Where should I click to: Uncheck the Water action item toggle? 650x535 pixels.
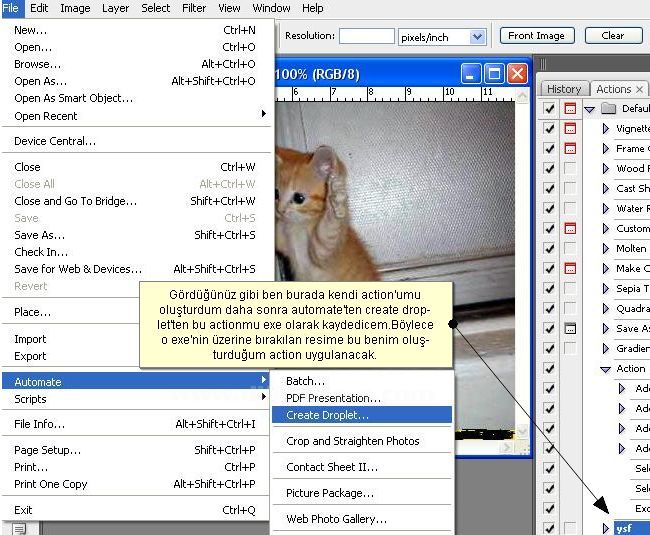(549, 208)
